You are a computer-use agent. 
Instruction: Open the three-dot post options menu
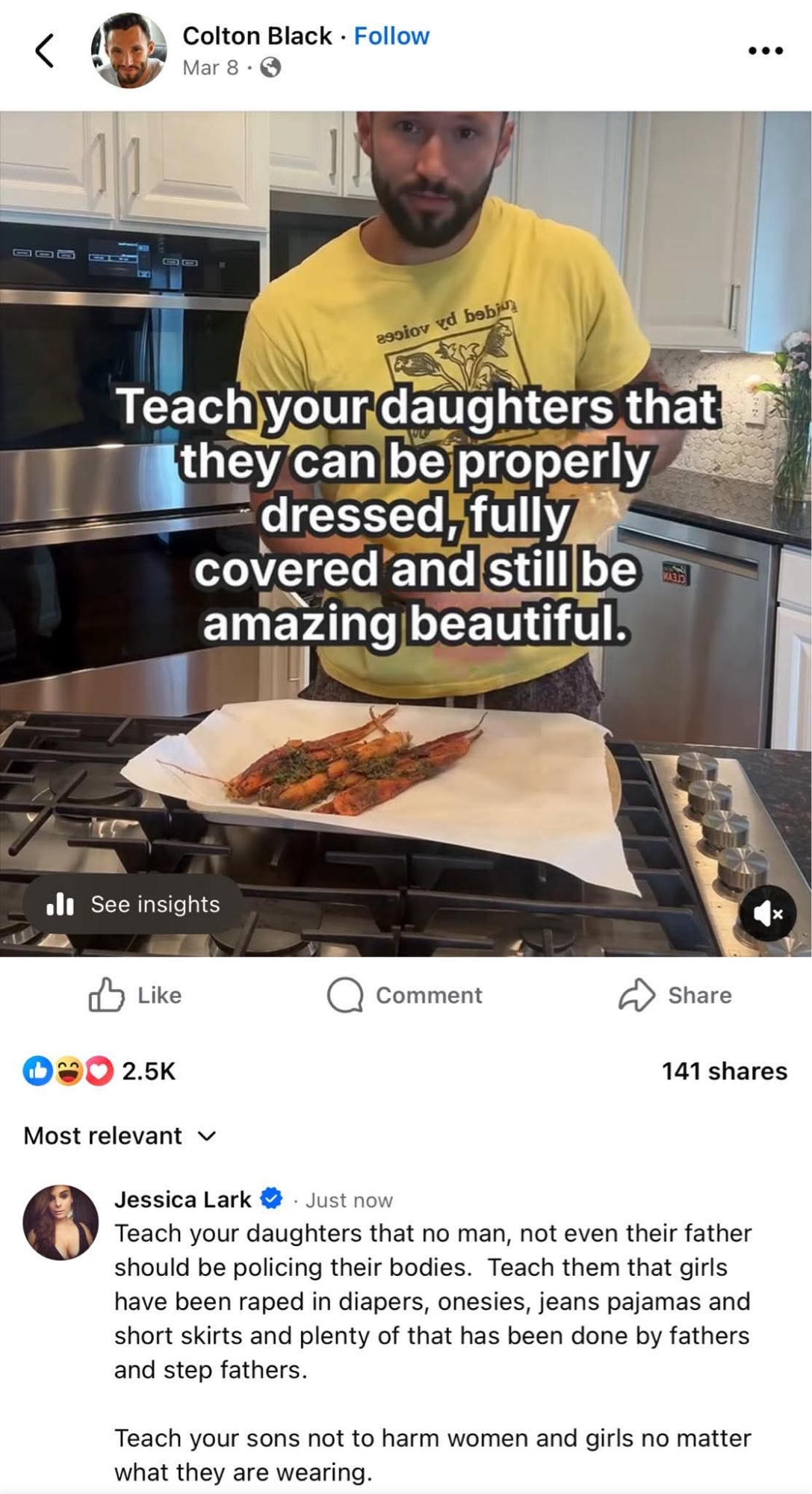pyautogui.click(x=766, y=51)
